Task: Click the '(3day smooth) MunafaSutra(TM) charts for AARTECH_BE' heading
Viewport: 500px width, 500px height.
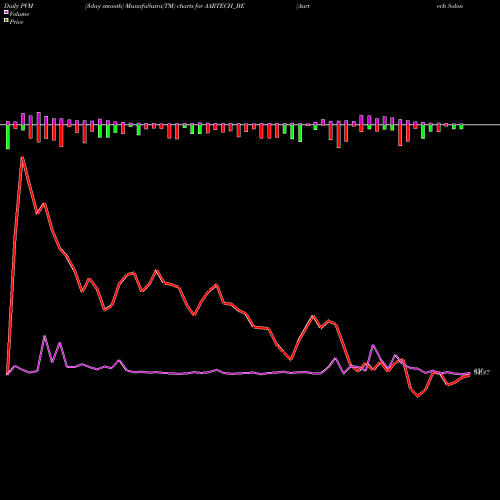Action: coord(165,6)
